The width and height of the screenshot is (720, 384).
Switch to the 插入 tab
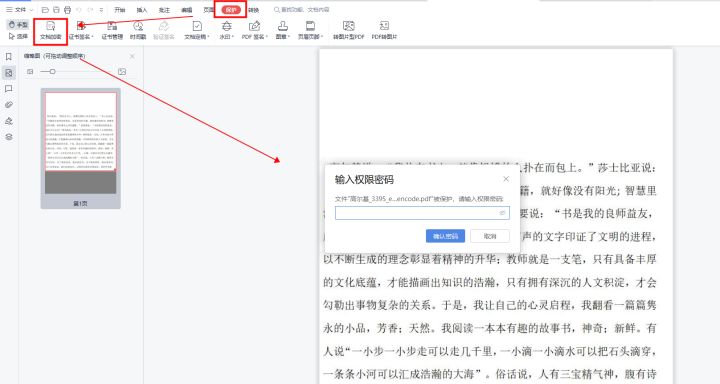[x=142, y=10]
